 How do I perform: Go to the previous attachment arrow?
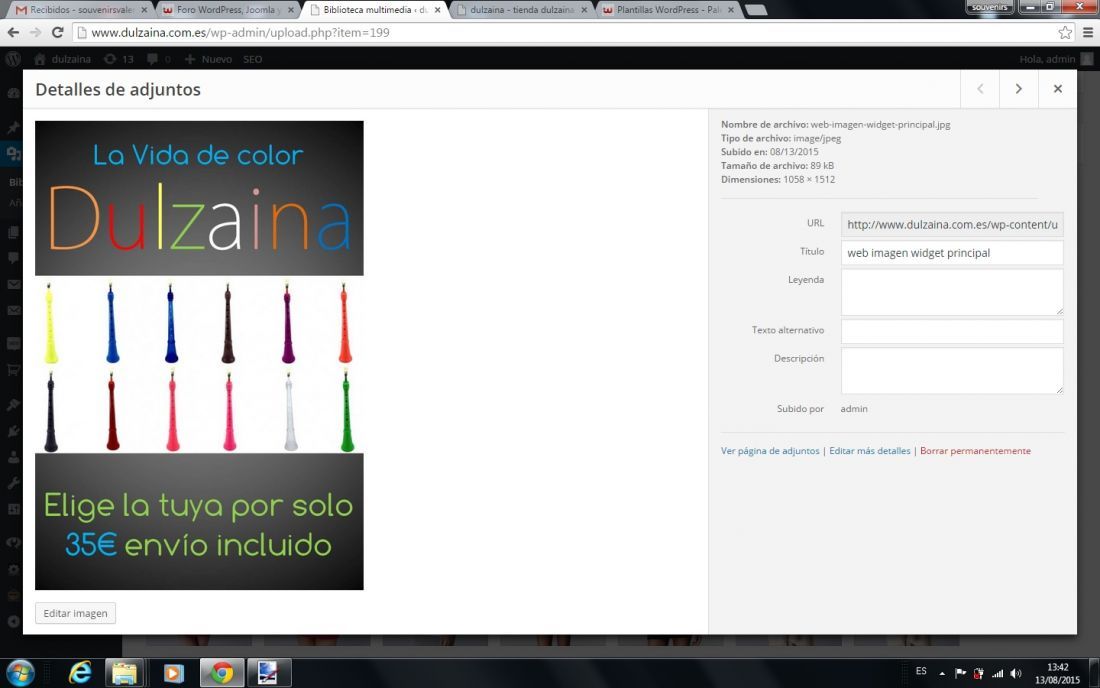click(980, 89)
